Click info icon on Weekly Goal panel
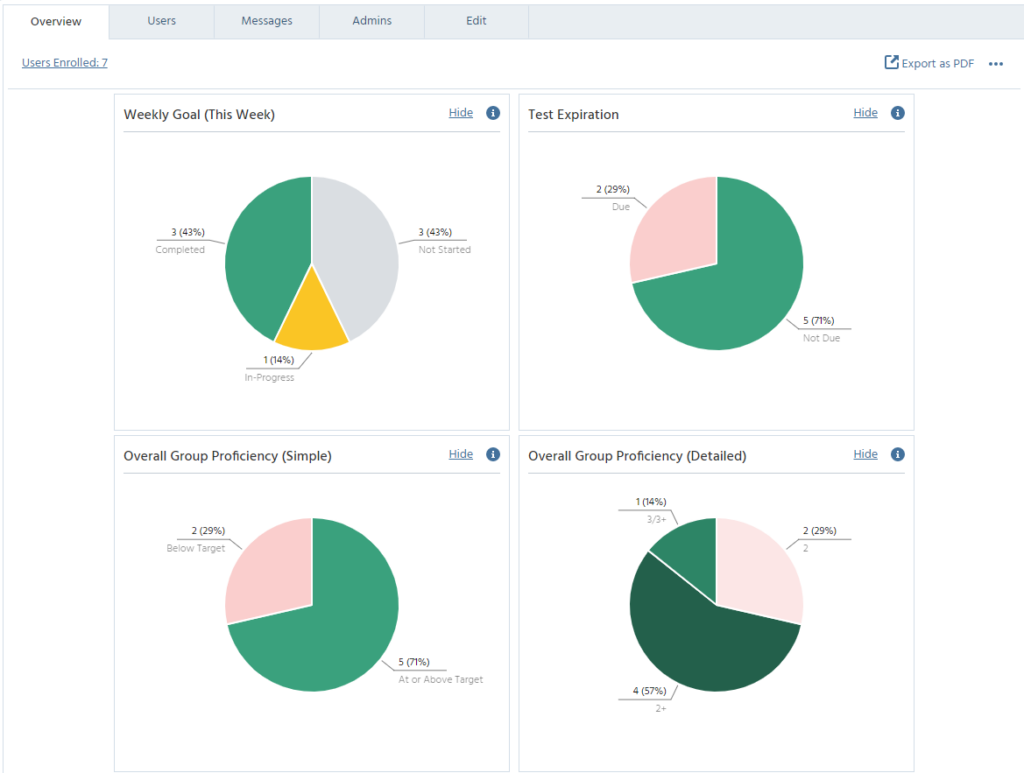 [x=493, y=113]
